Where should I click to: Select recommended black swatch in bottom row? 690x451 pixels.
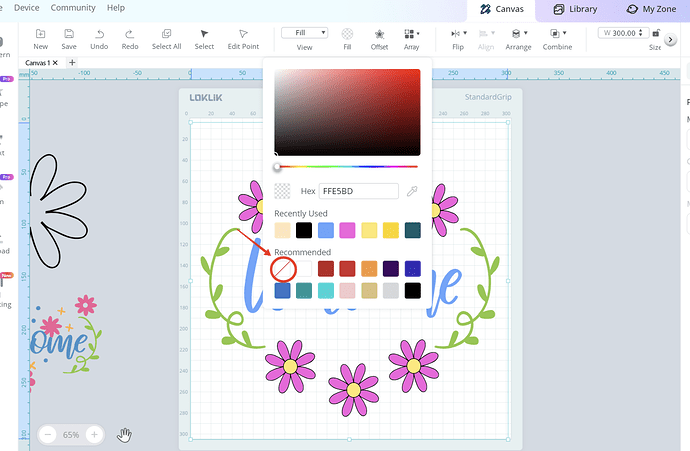click(412, 290)
